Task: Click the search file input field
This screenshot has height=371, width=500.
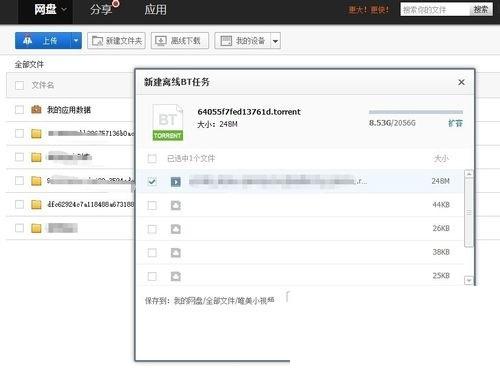Action: (435, 10)
